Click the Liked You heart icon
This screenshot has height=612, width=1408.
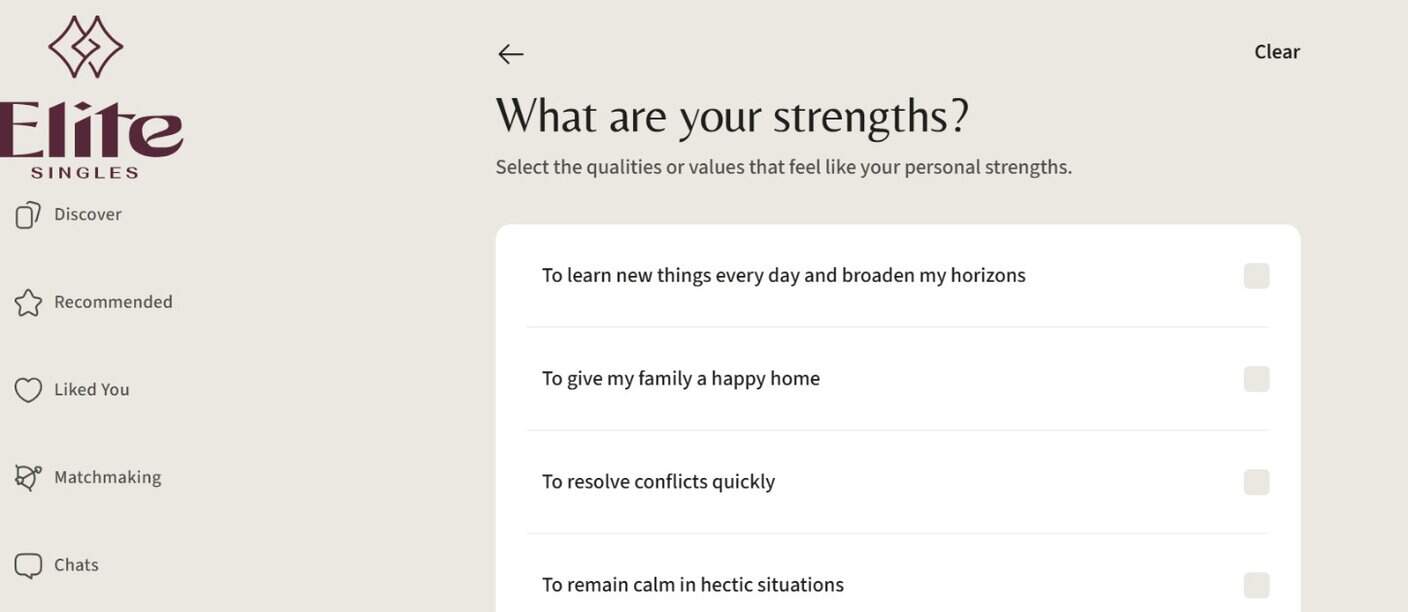tap(28, 390)
